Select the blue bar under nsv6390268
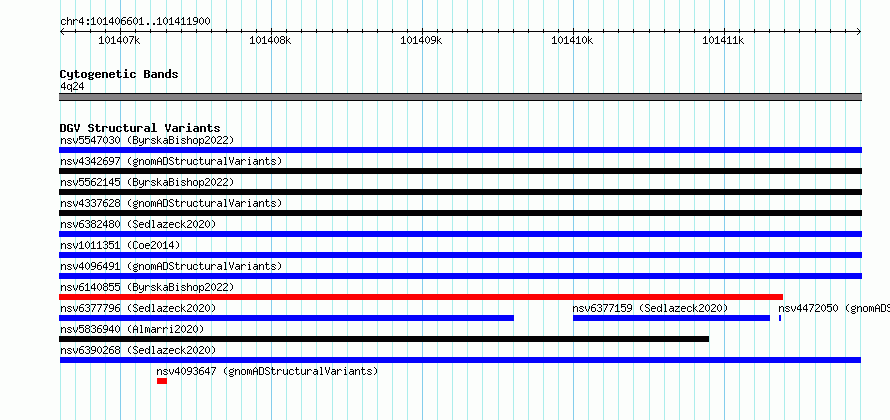Viewport: 890px width, 420px height. [x=460, y=360]
